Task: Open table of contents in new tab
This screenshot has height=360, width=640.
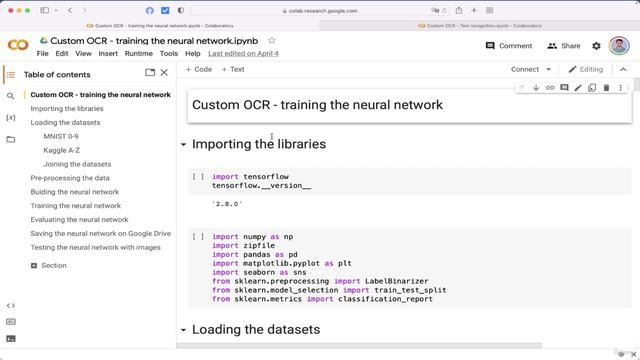Action: point(150,73)
